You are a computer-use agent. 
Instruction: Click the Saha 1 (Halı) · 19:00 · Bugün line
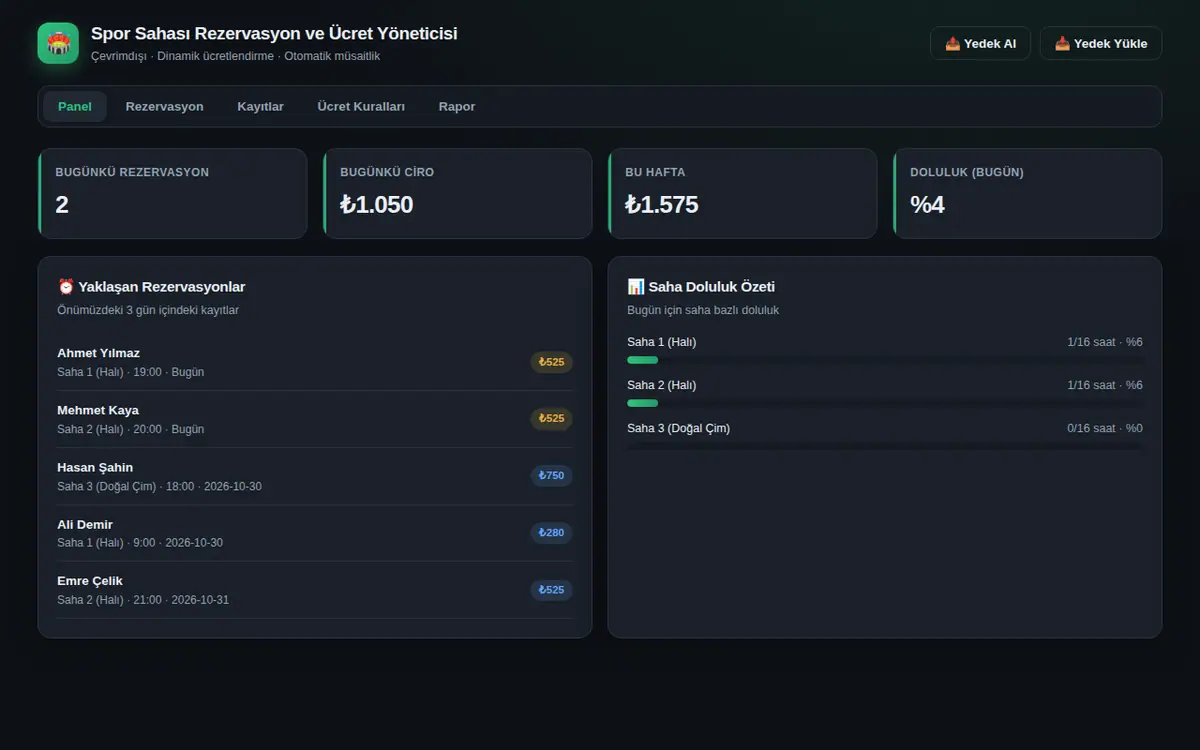pyautogui.click(x=130, y=372)
